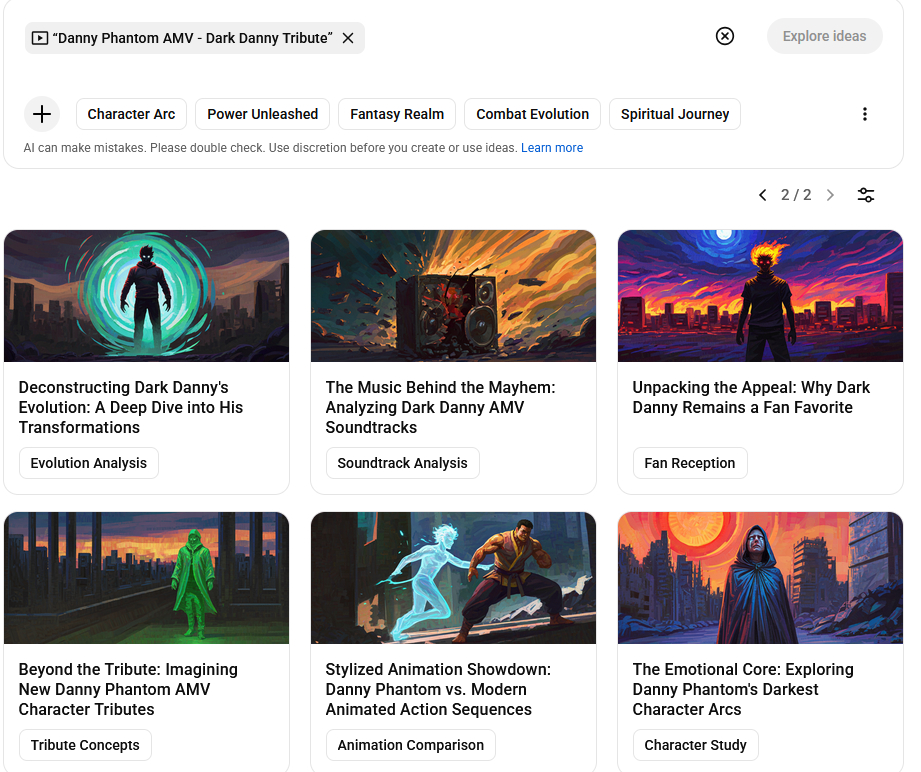Viewport: 921px width, 772px height.
Task: Choose the Combat Evolution chip
Action: point(532,114)
